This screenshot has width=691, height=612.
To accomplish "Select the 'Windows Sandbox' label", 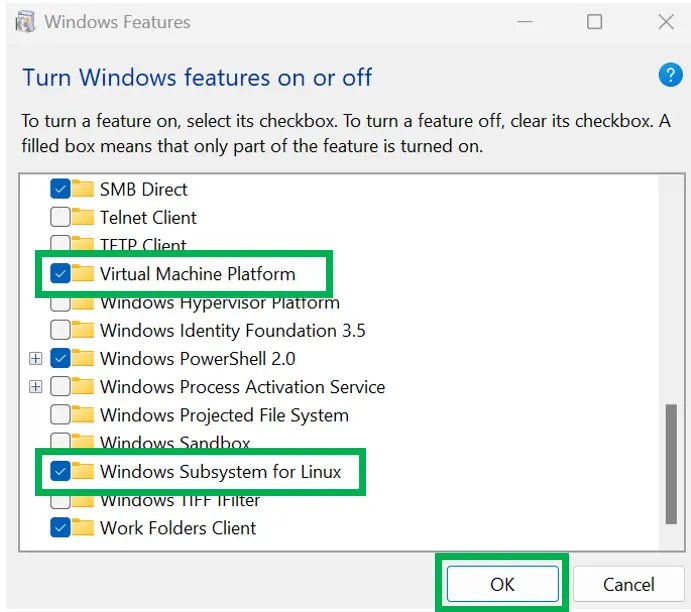I will (175, 441).
